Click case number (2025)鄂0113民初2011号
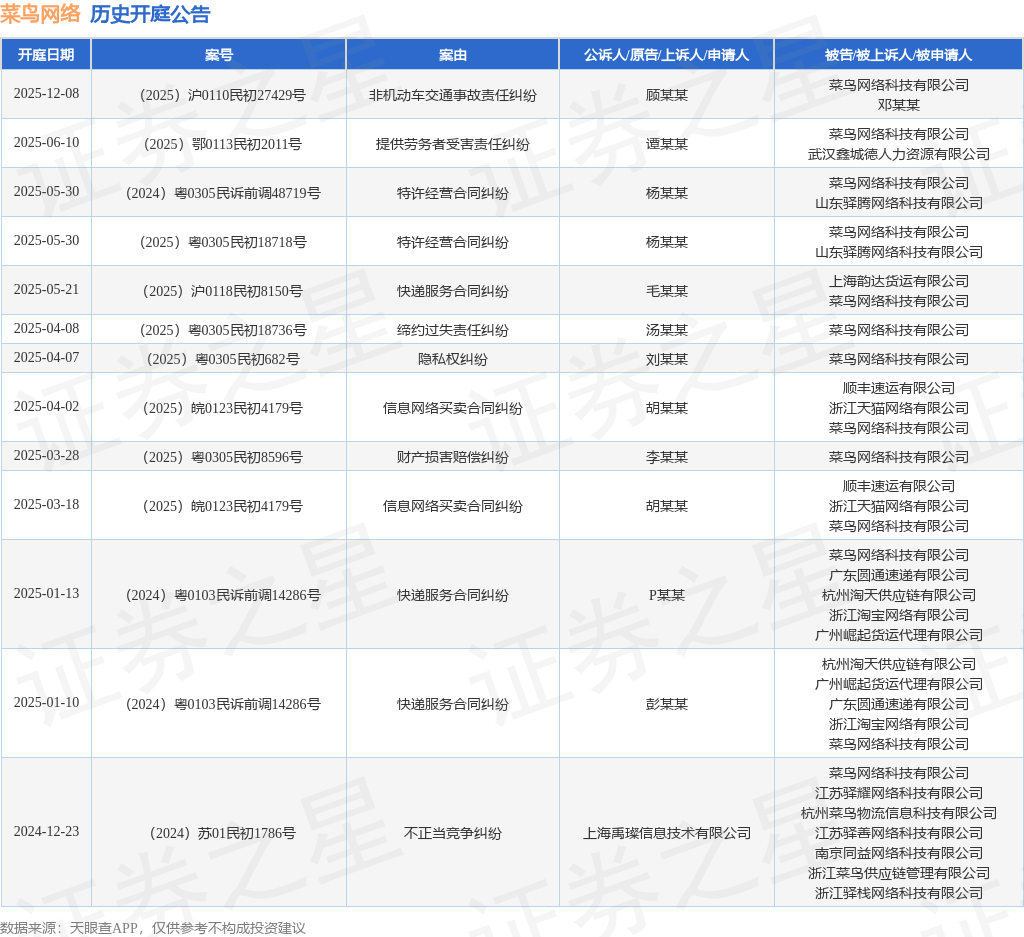Screen dimensions: 1024x937 coord(223,144)
